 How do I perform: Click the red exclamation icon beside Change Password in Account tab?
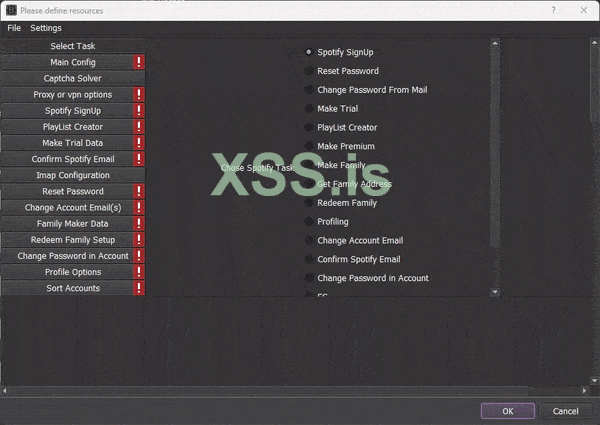pos(139,256)
